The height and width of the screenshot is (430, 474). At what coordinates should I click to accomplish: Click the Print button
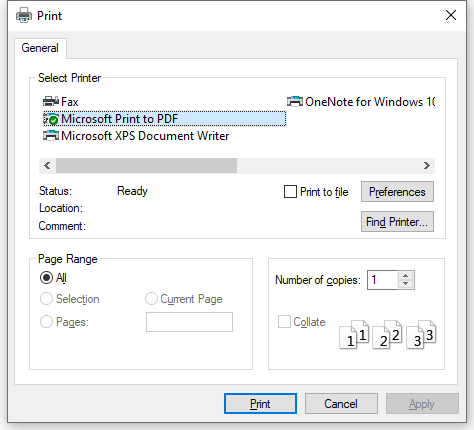[x=260, y=404]
